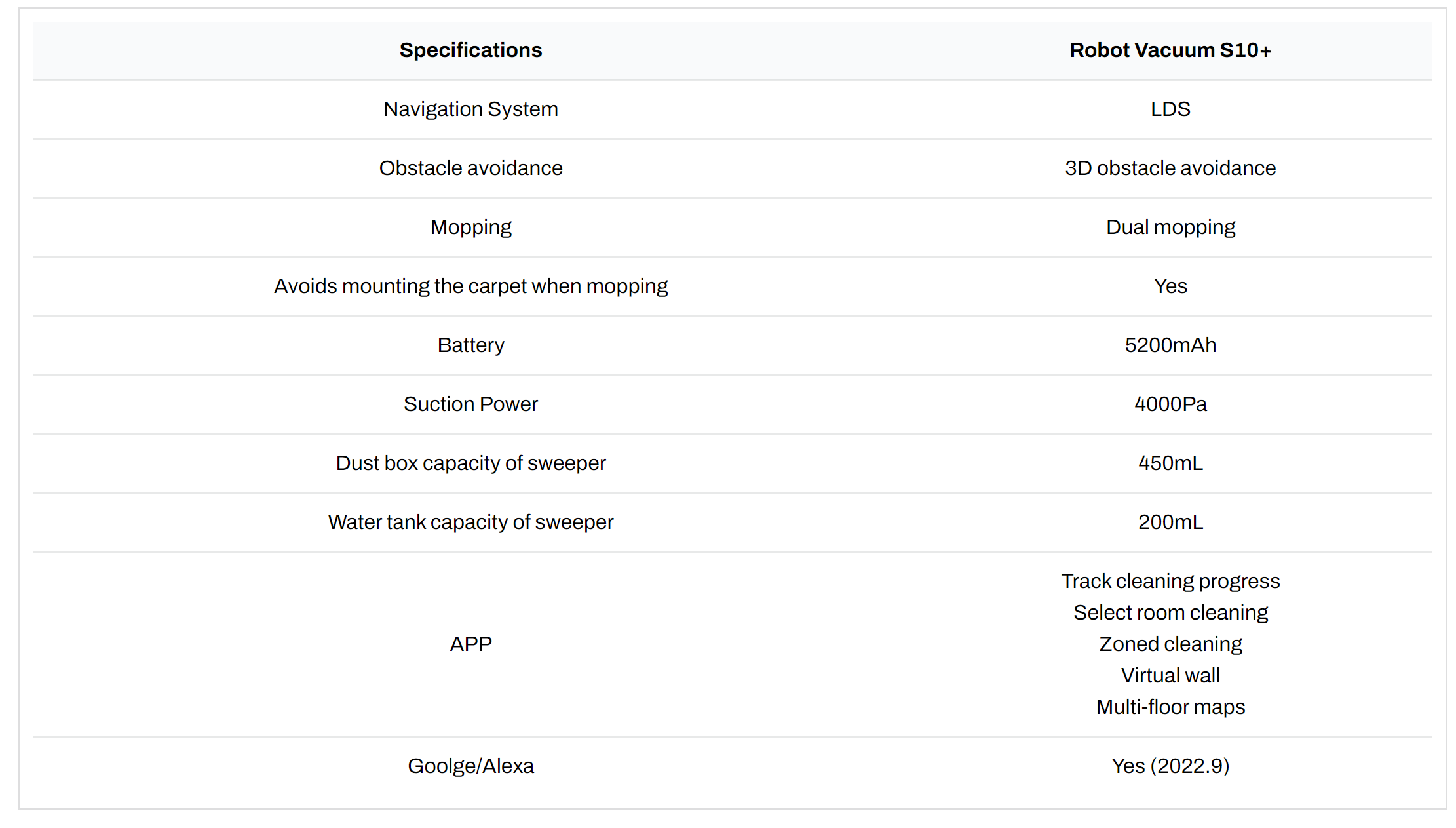The image size is (1456, 828).
Task: Click the Suction Power label
Action: (470, 404)
